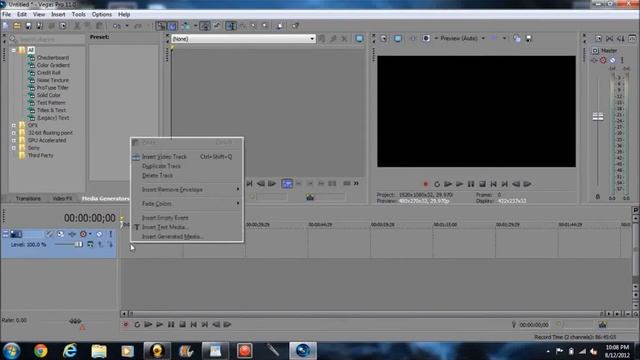Collapse the All folder in plug-in tree
640x360 pixels.
(x=13, y=50)
